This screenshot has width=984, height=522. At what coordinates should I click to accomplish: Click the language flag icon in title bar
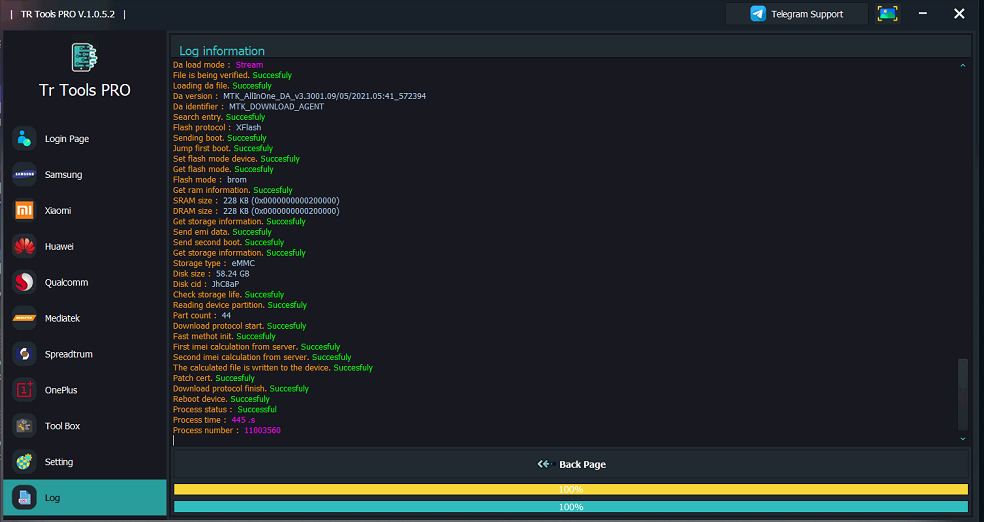(x=887, y=14)
